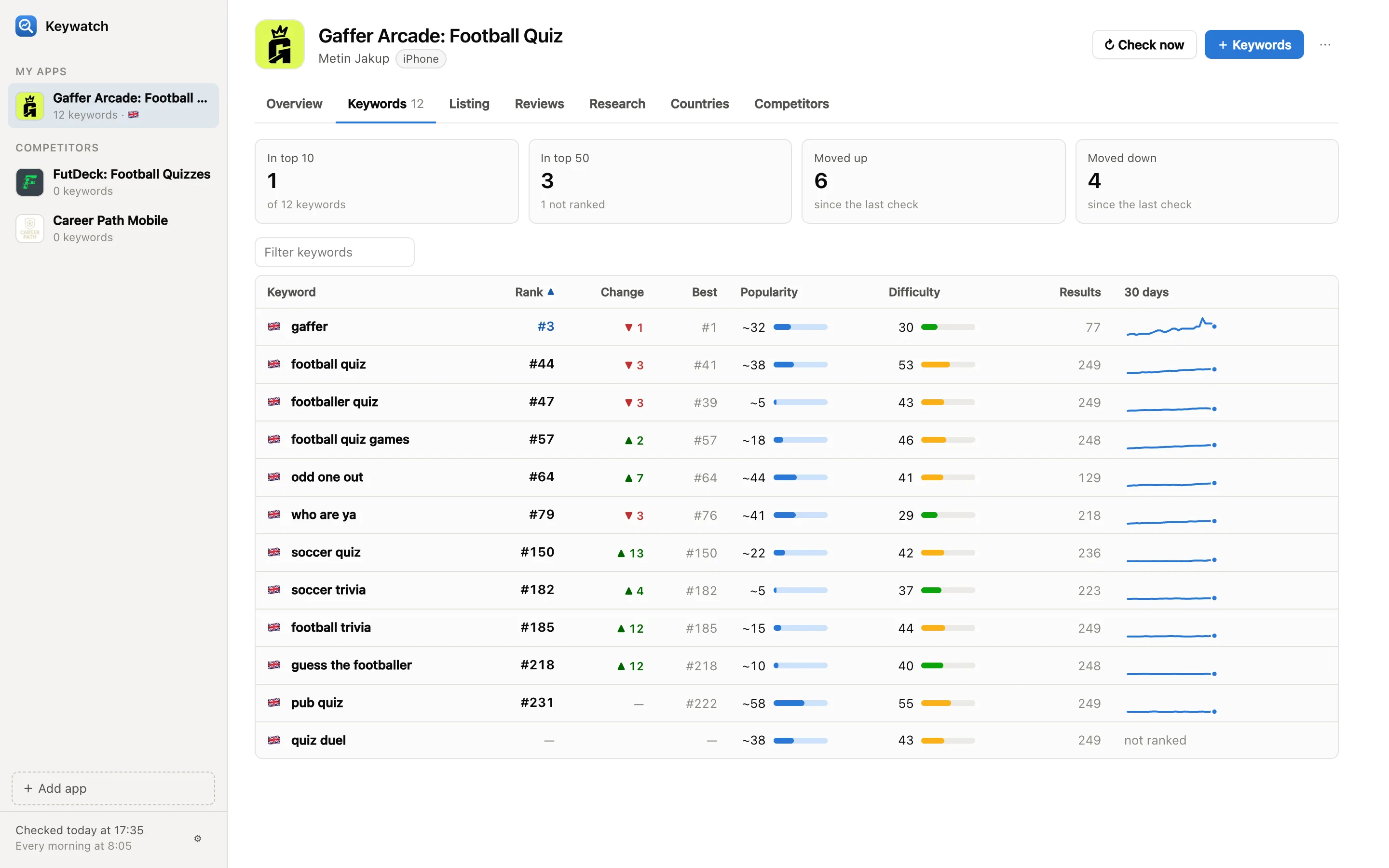Click the odd one out popularity bar
1389x868 pixels.
point(800,477)
